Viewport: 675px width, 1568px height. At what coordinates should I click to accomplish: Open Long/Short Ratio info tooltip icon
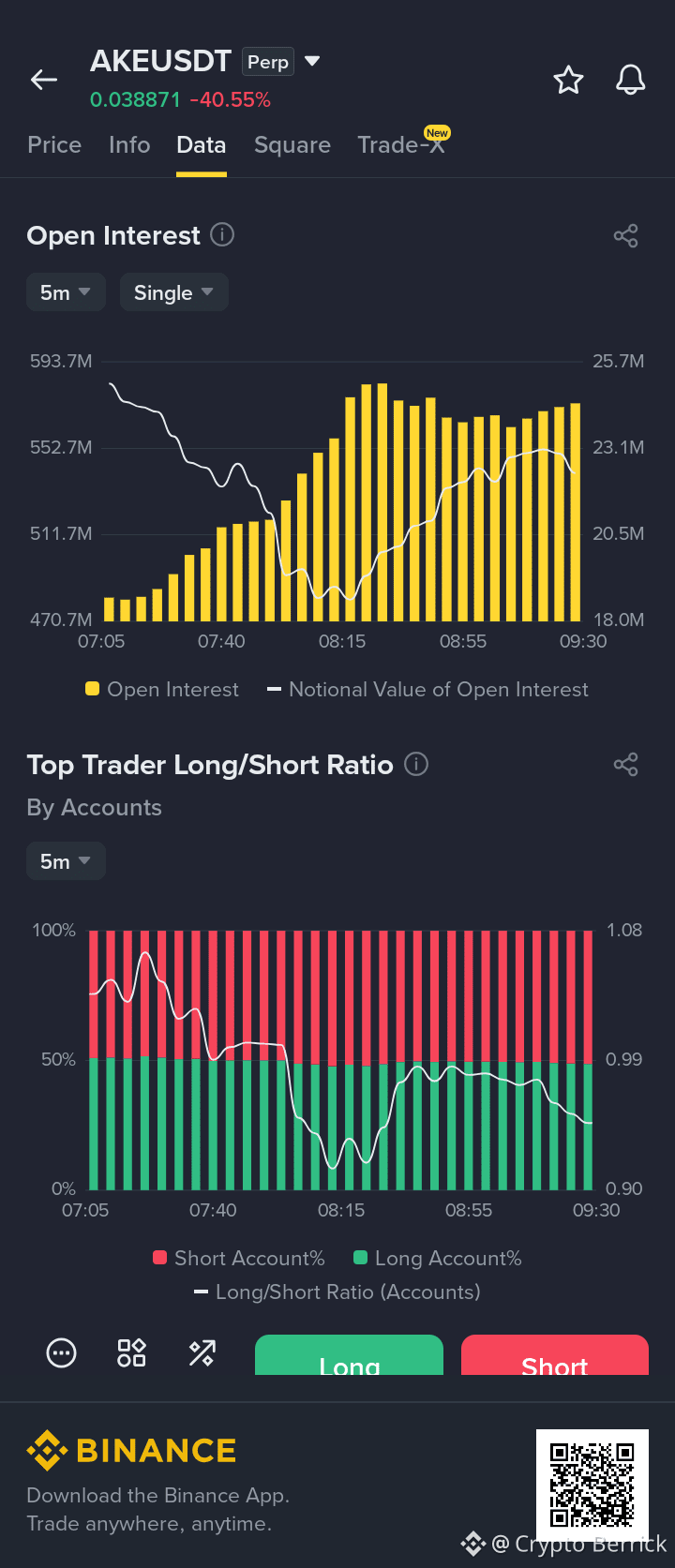click(416, 764)
